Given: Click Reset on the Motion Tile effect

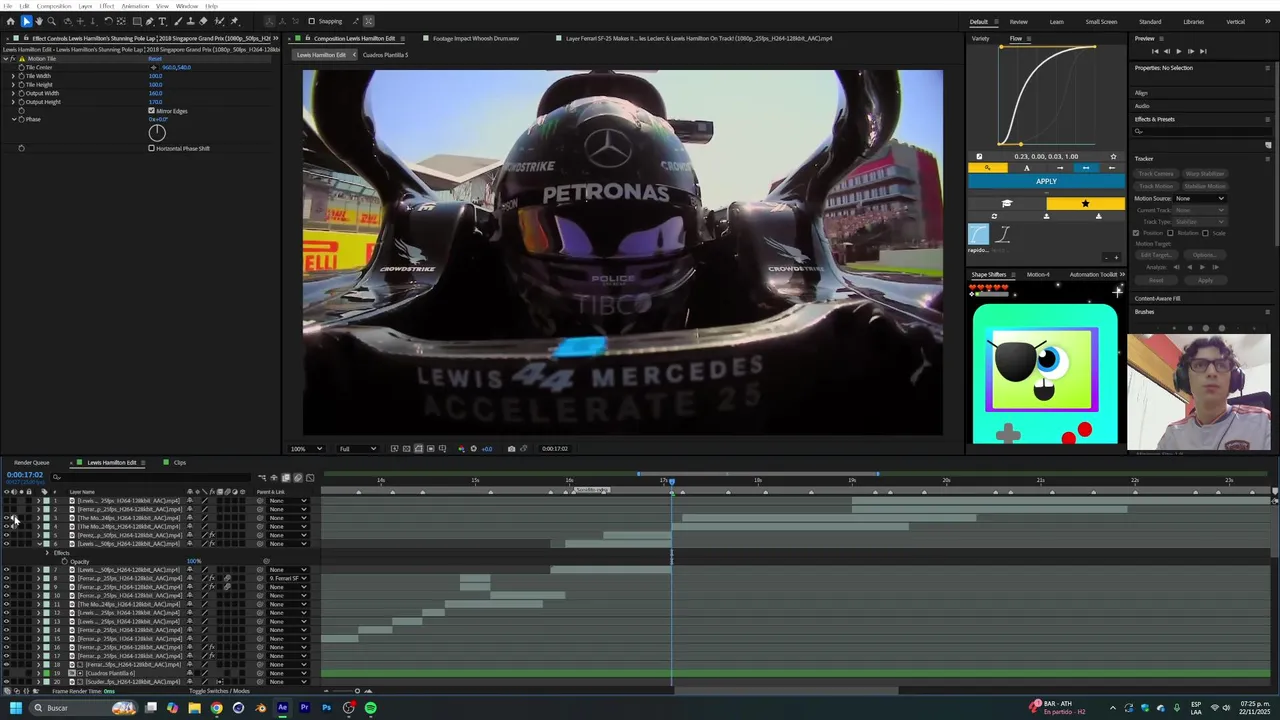Looking at the screenshot, I should [155, 58].
